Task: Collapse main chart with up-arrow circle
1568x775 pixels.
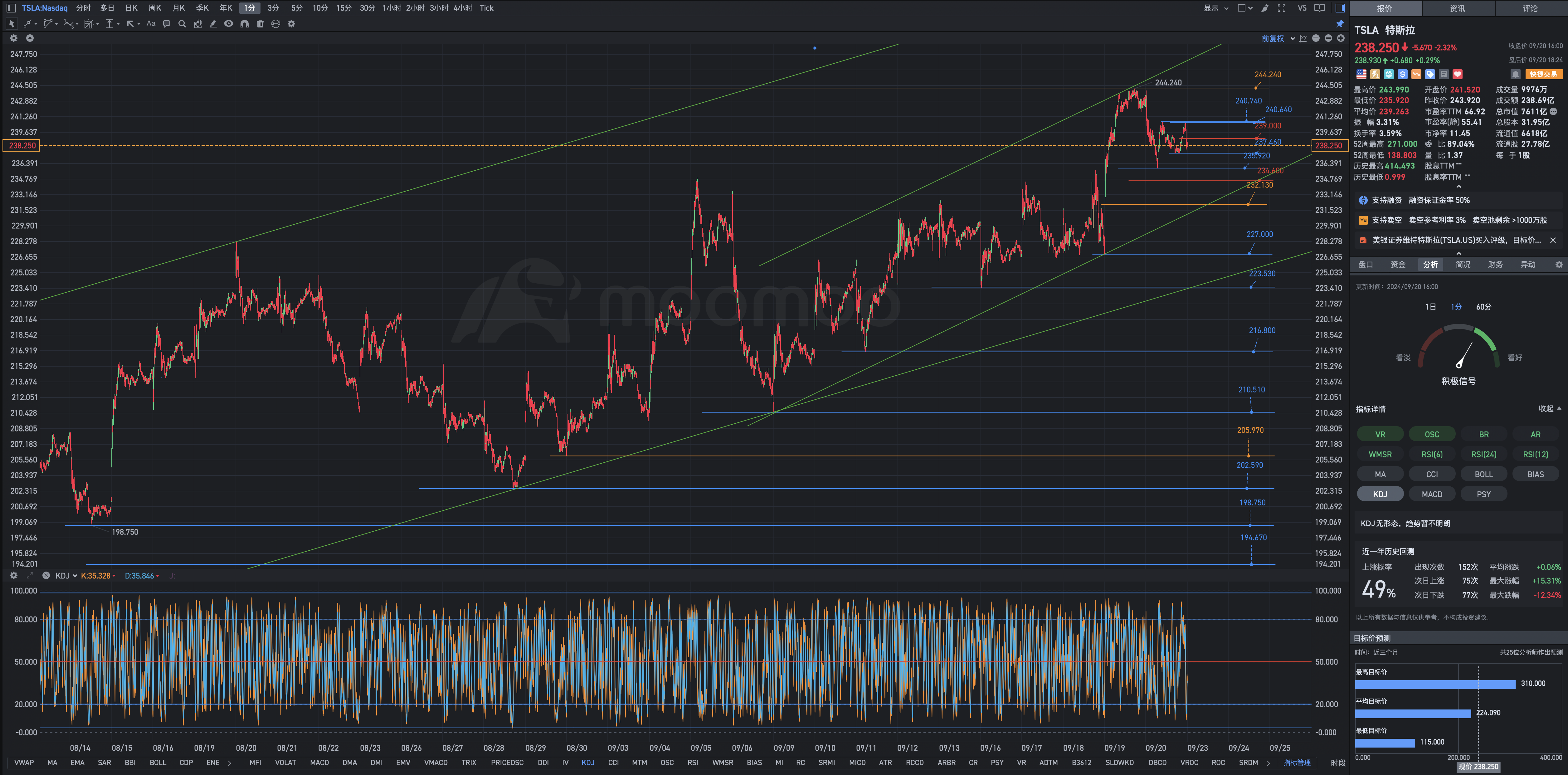Action: [x=29, y=38]
